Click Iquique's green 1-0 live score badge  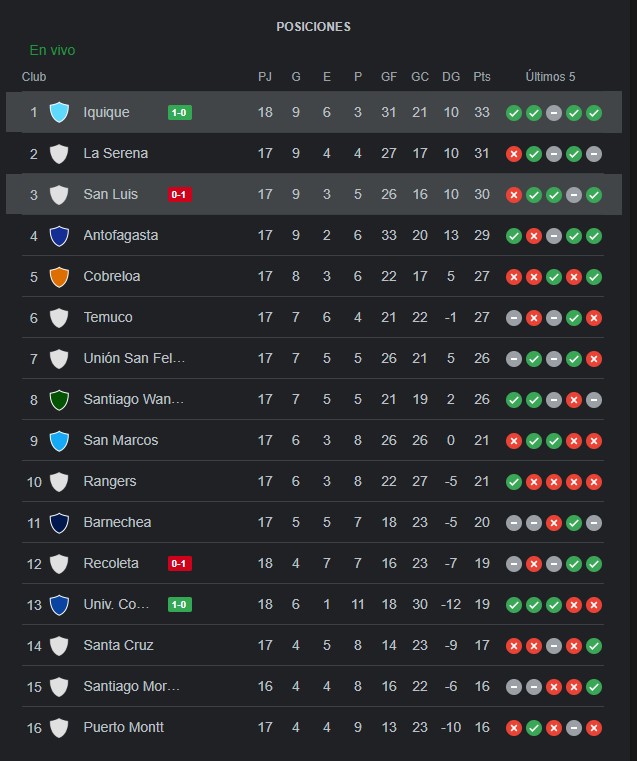180,113
